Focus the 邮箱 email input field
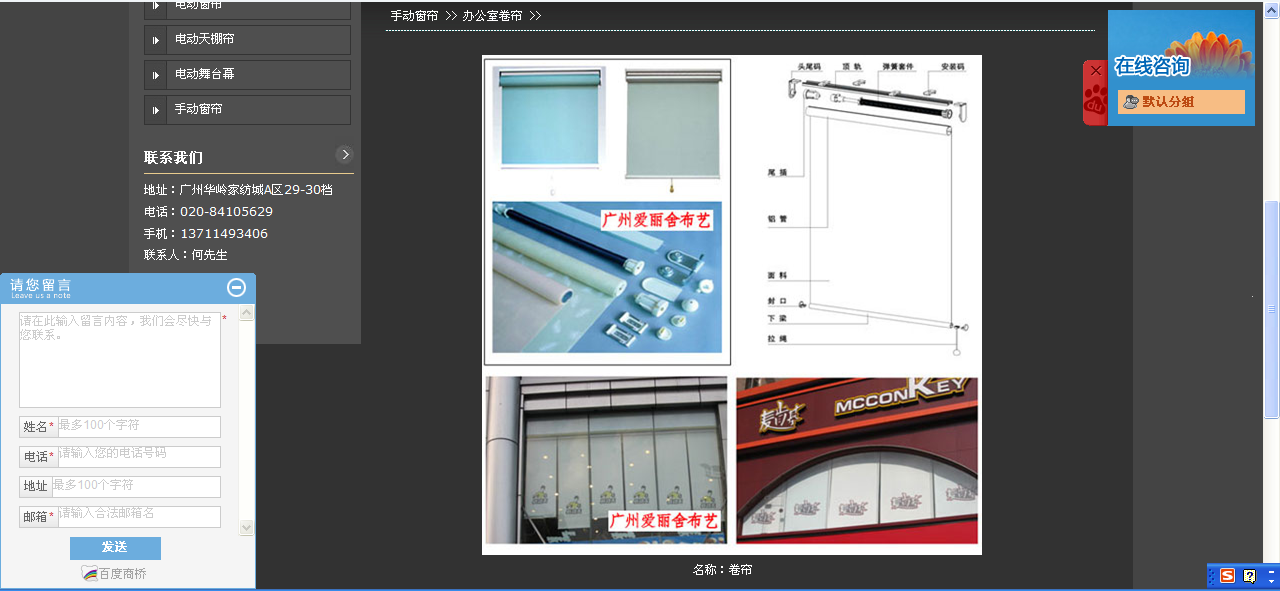Viewport: 1280px width, 591px height. [x=138, y=517]
